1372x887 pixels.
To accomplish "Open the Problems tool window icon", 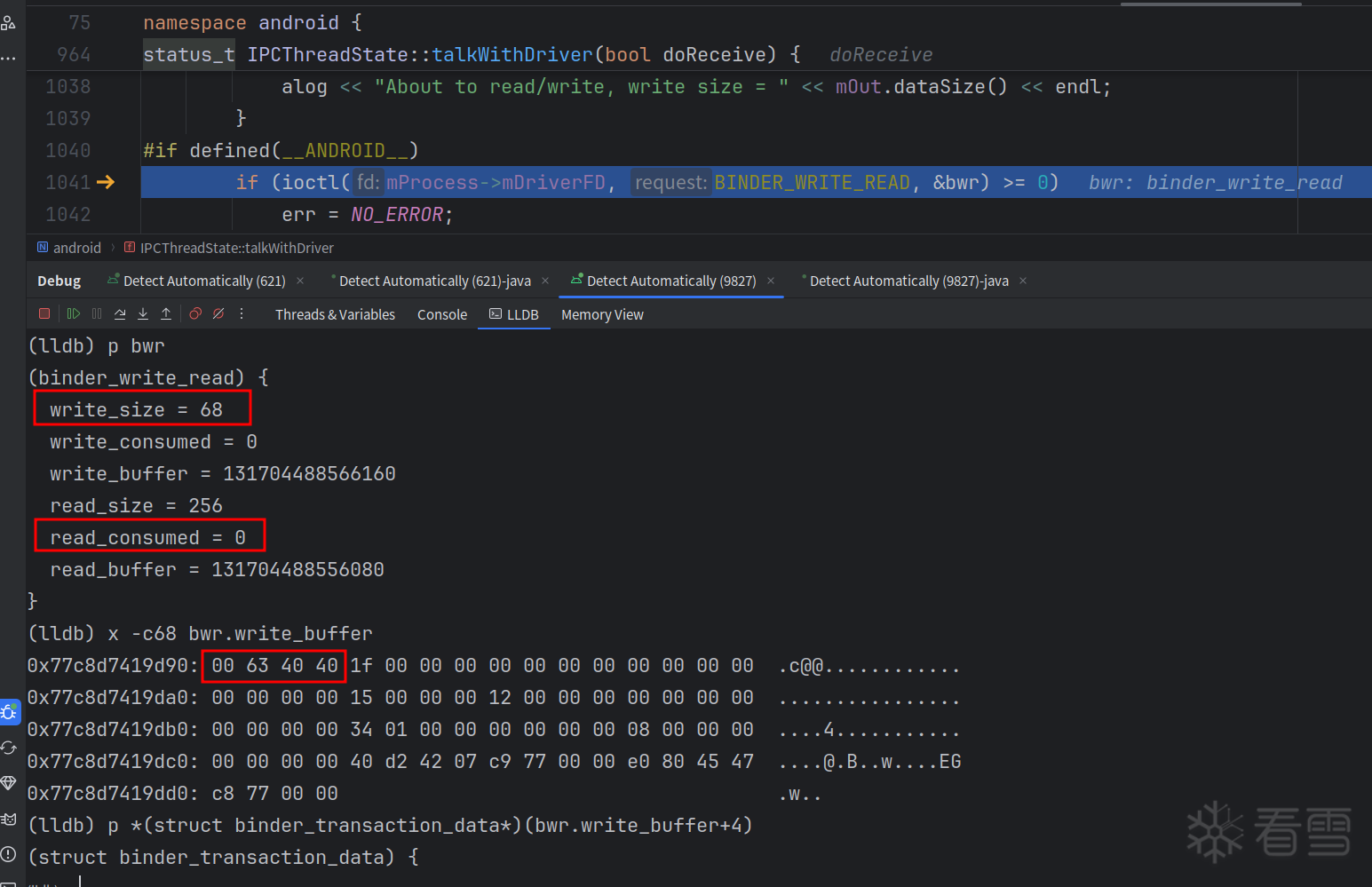I will point(9,854).
